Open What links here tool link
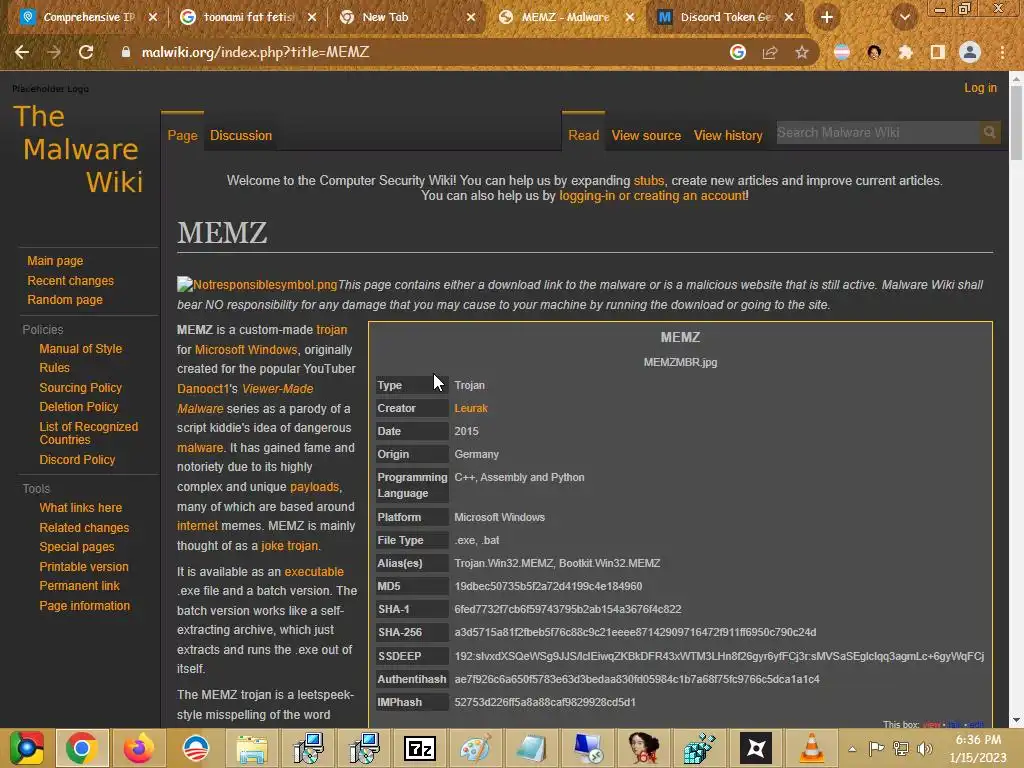Viewport: 1024px width, 768px height. (x=80, y=507)
